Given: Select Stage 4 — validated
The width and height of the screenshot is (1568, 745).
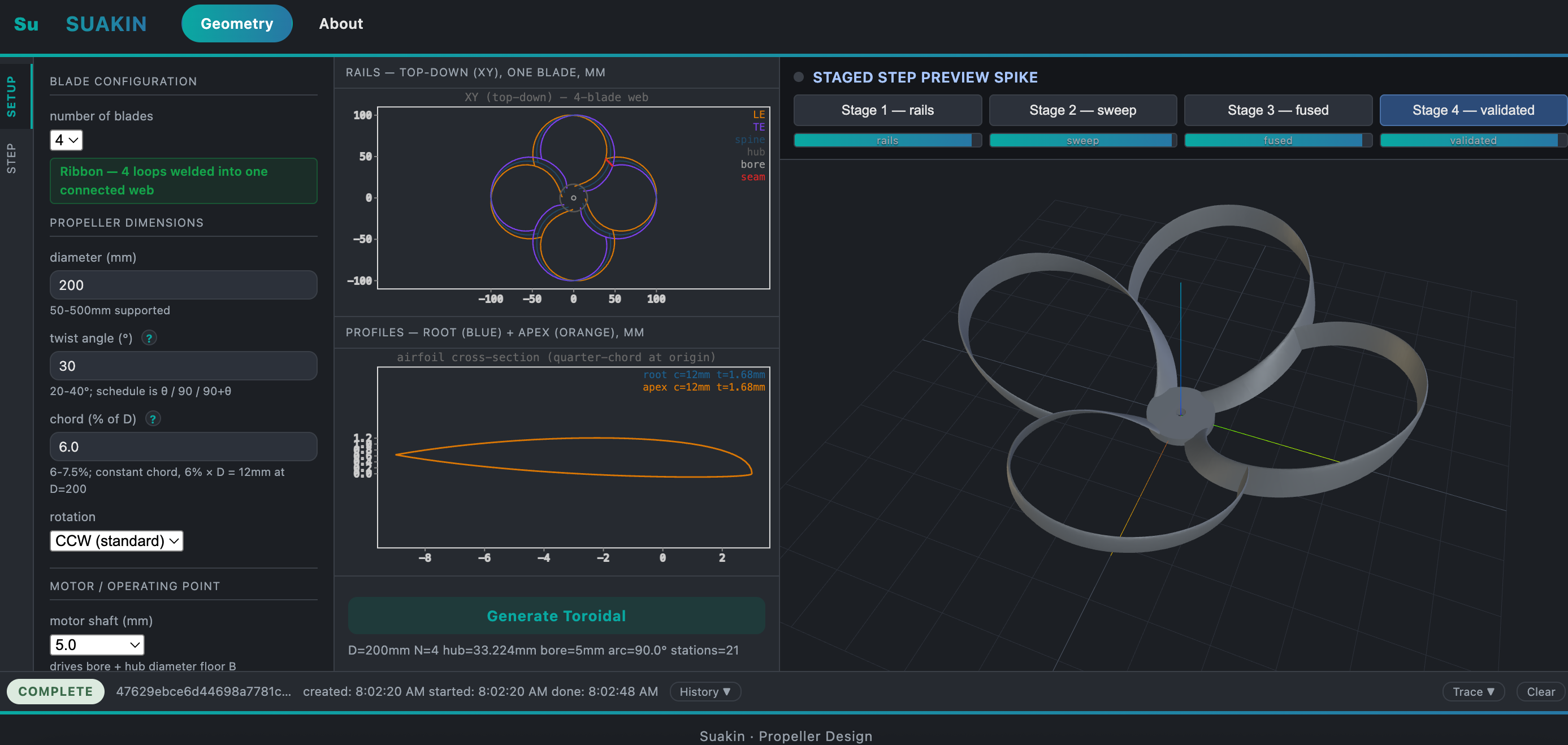Looking at the screenshot, I should click(1473, 110).
